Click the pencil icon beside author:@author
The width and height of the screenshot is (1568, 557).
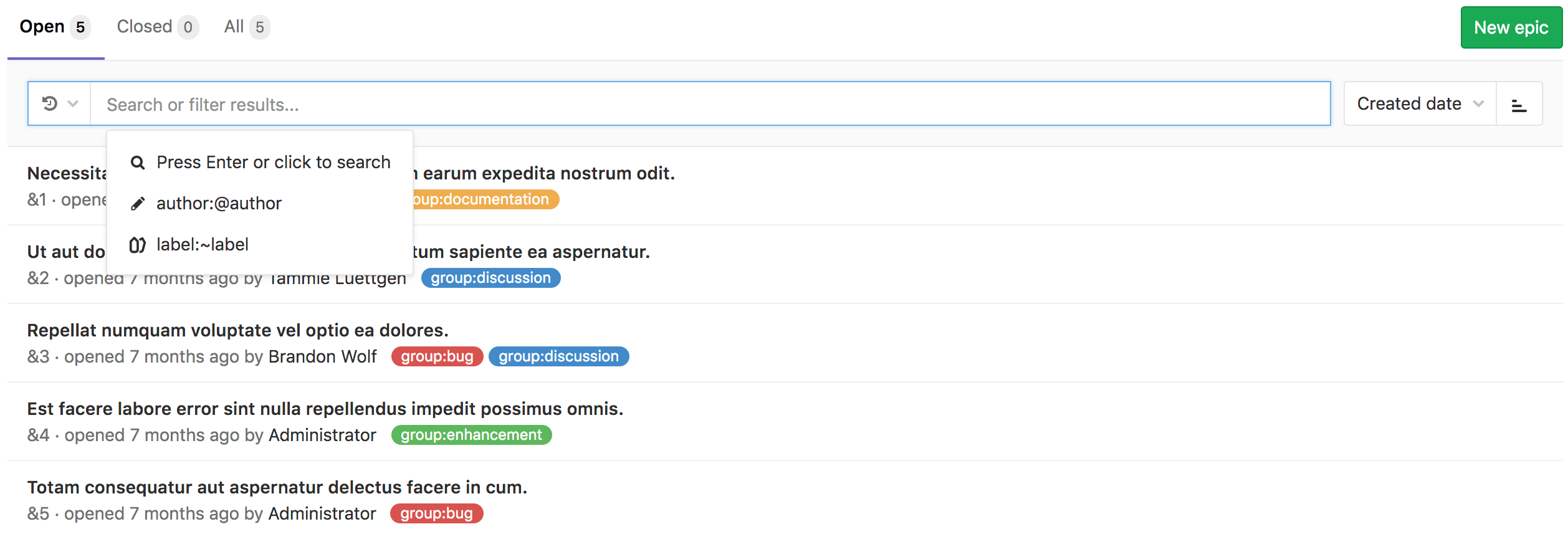click(137, 202)
